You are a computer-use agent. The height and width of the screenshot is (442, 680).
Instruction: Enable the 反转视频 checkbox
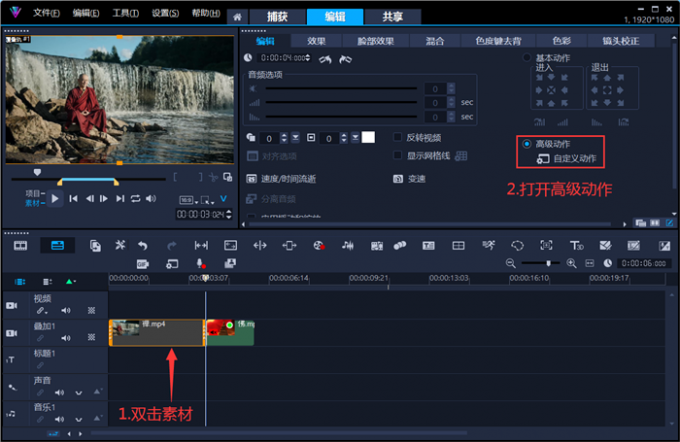(x=397, y=137)
